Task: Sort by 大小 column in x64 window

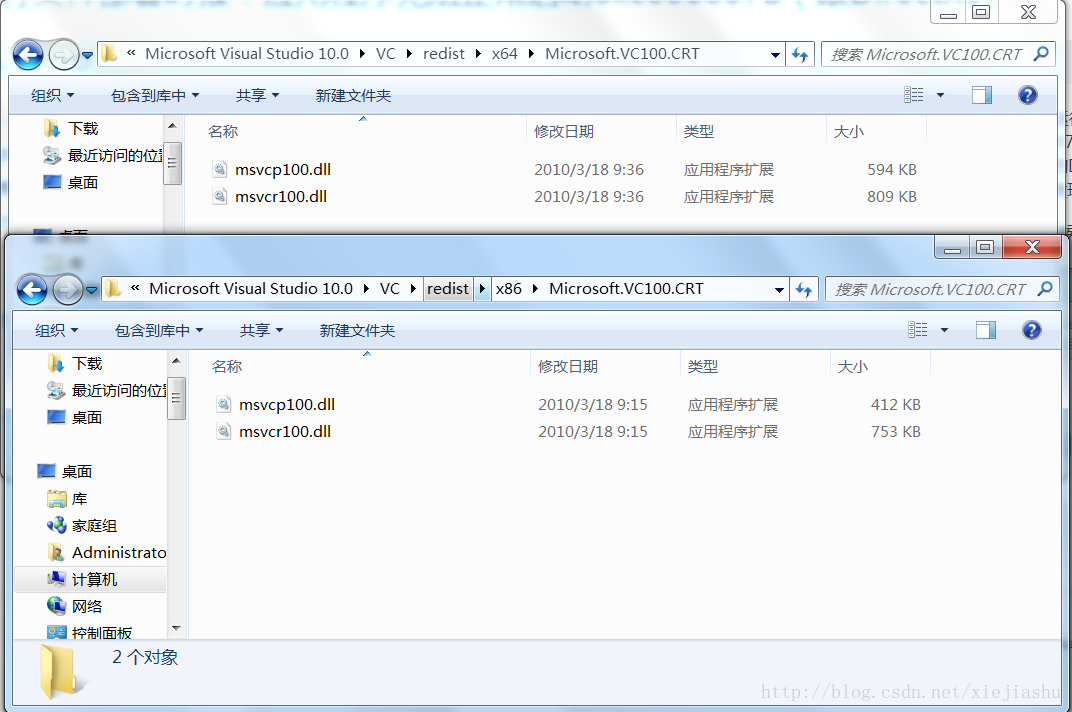Action: (848, 131)
